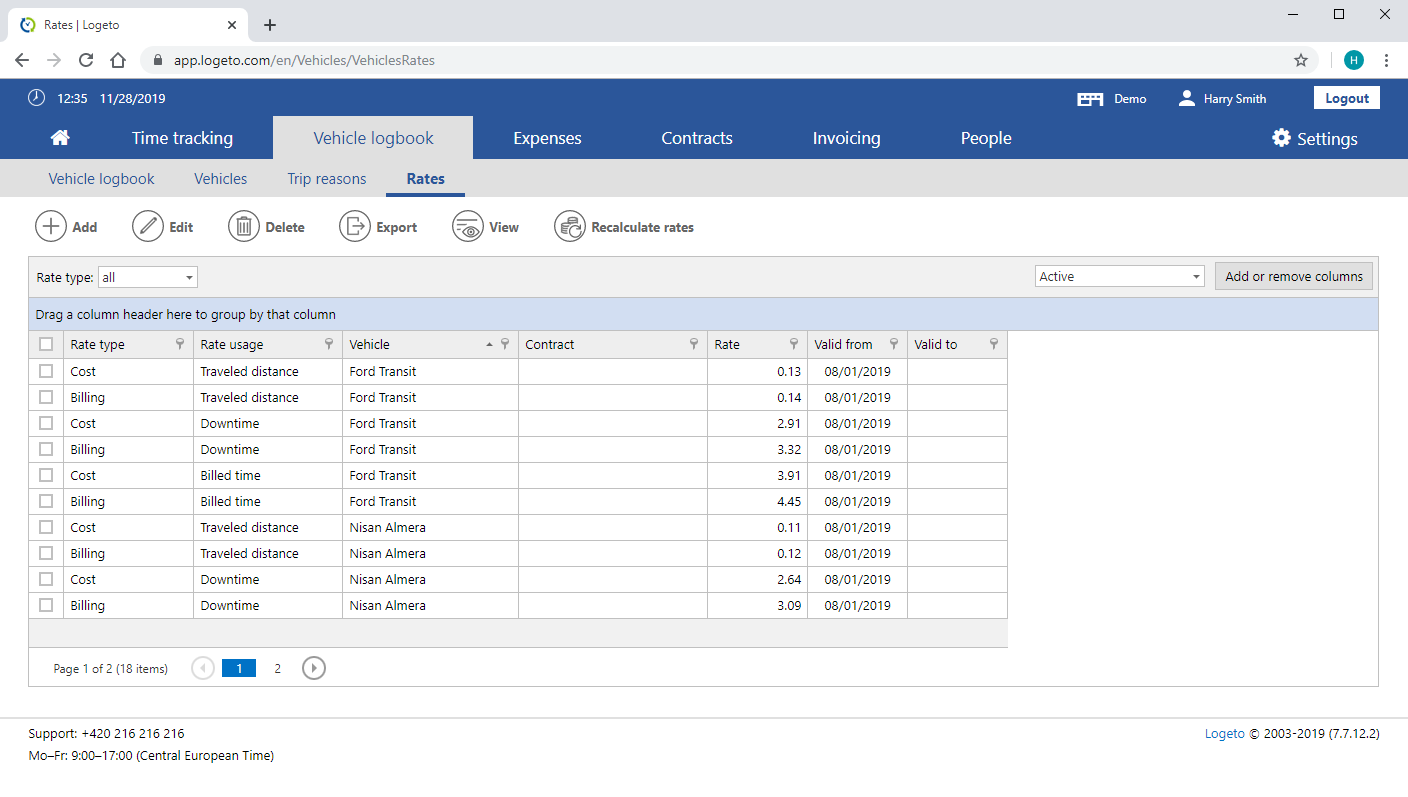Click the browser home icon

pos(118,60)
